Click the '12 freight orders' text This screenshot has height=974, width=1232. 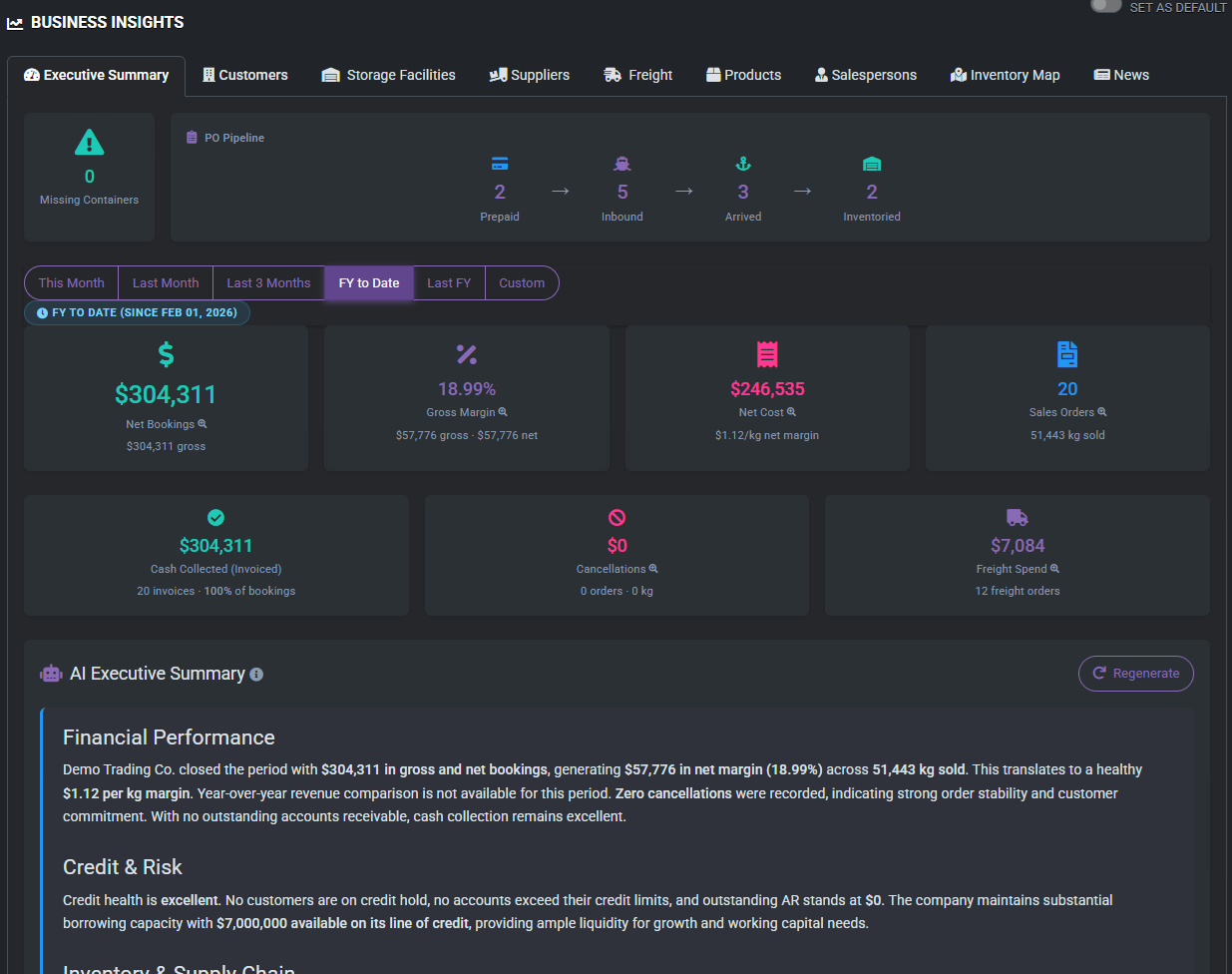click(x=1018, y=591)
